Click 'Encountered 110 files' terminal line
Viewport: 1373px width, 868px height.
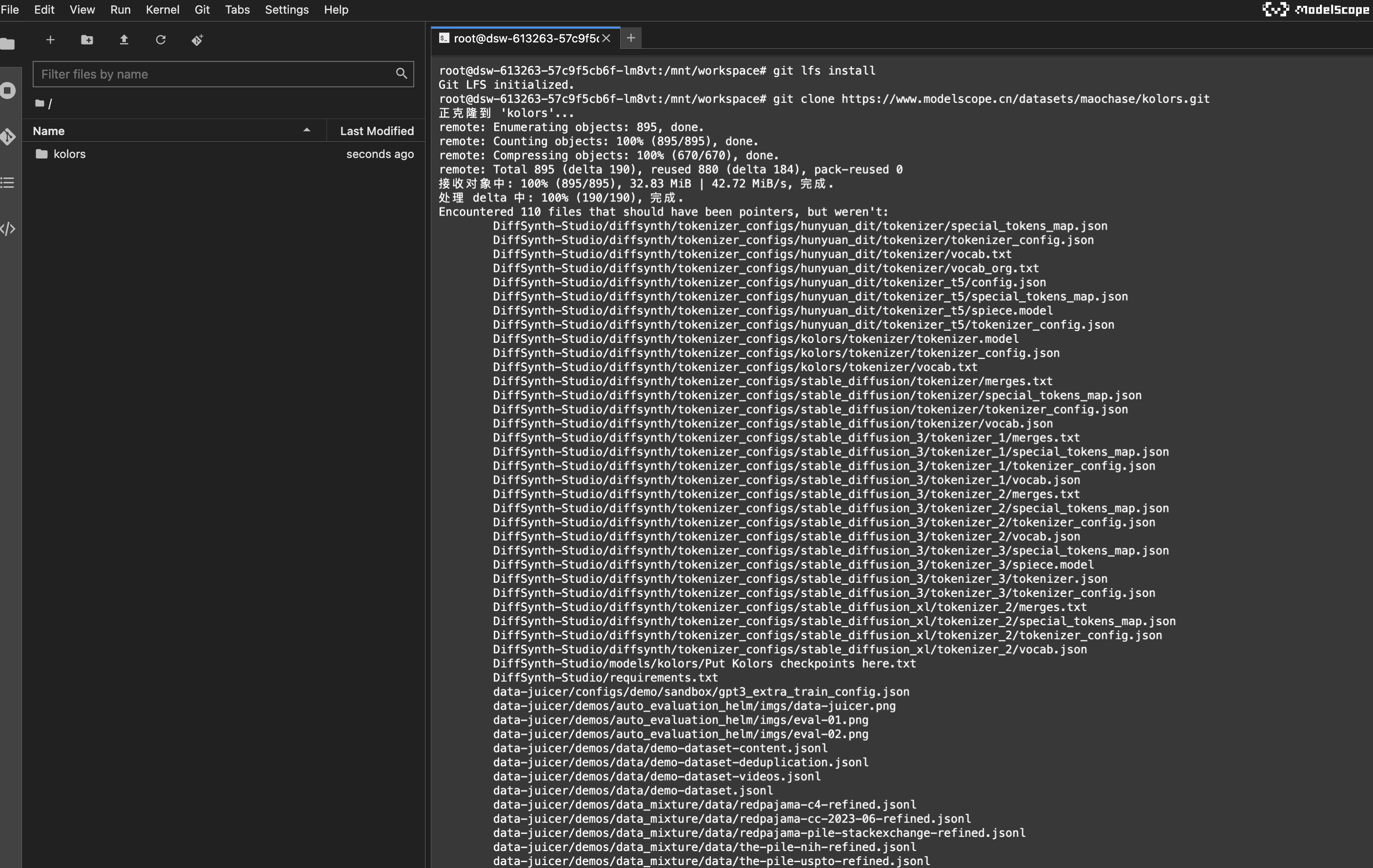[x=663, y=212]
